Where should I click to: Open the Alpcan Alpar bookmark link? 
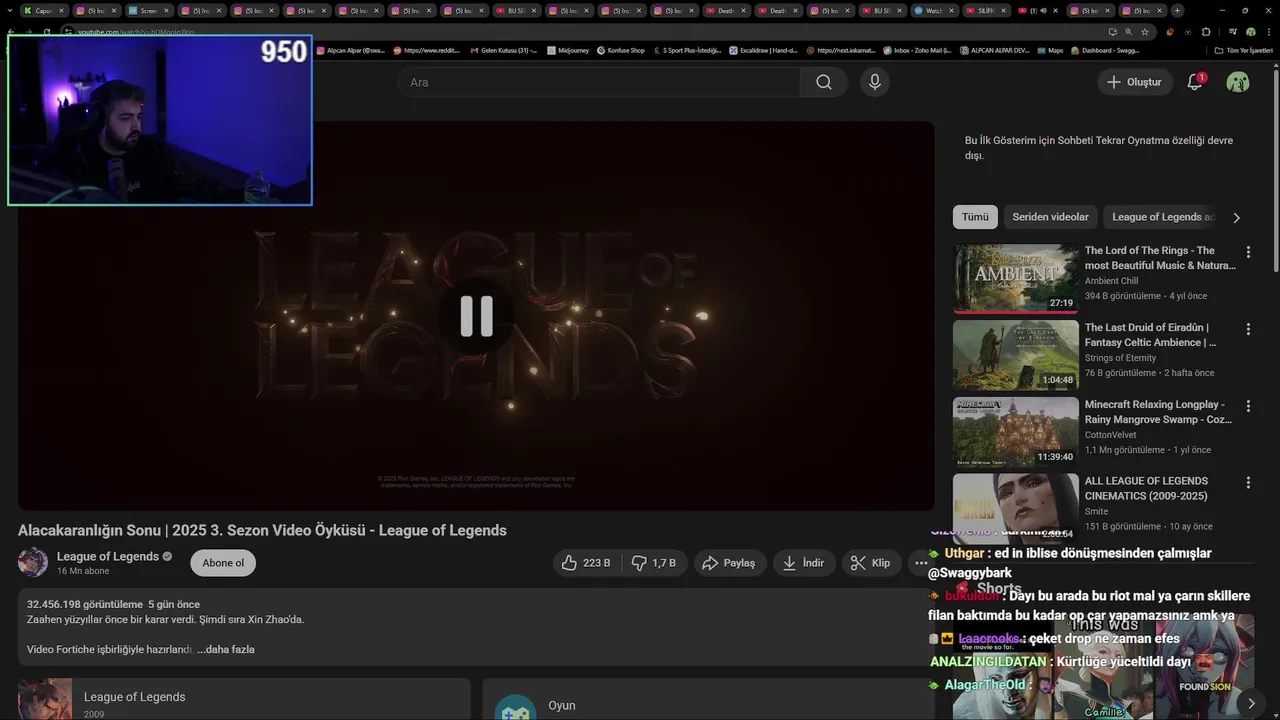[x=351, y=50]
